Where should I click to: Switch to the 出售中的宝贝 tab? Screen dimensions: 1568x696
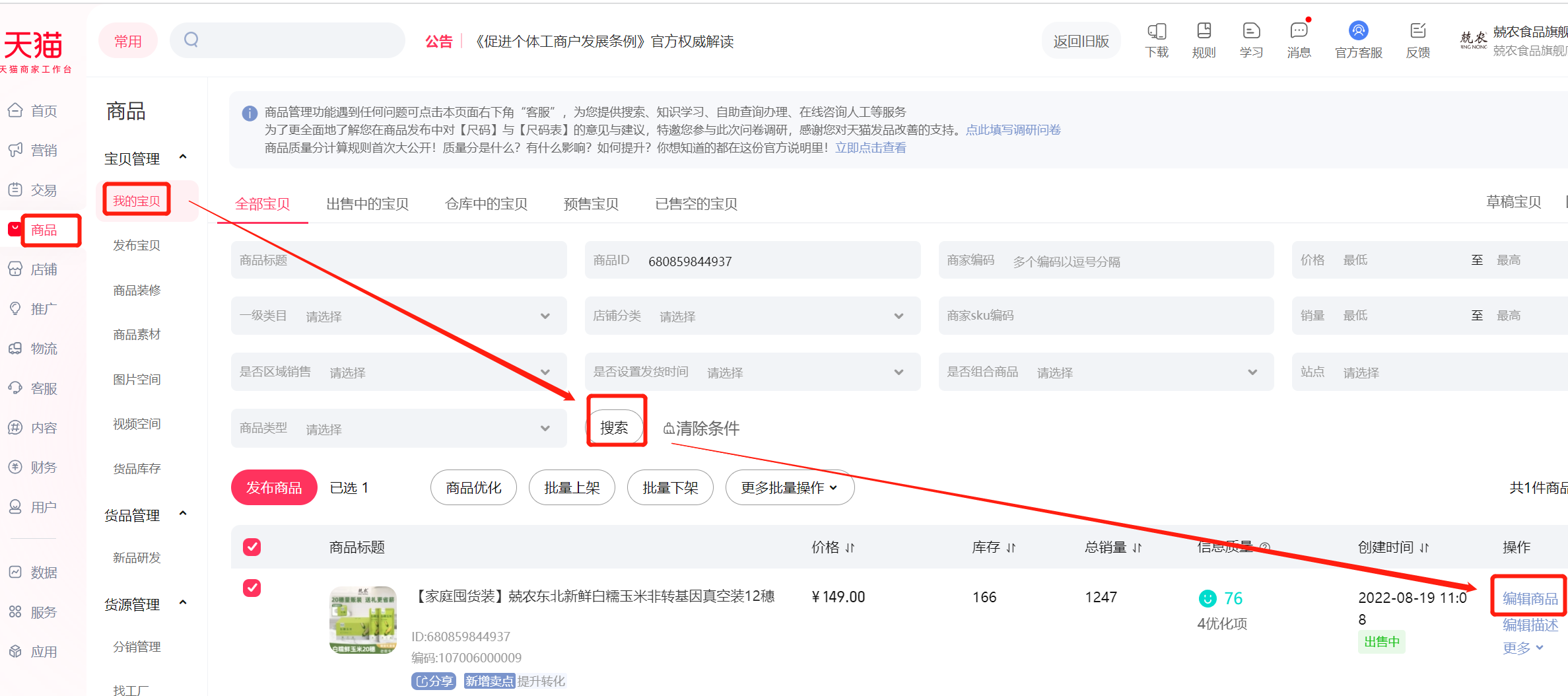click(x=368, y=203)
